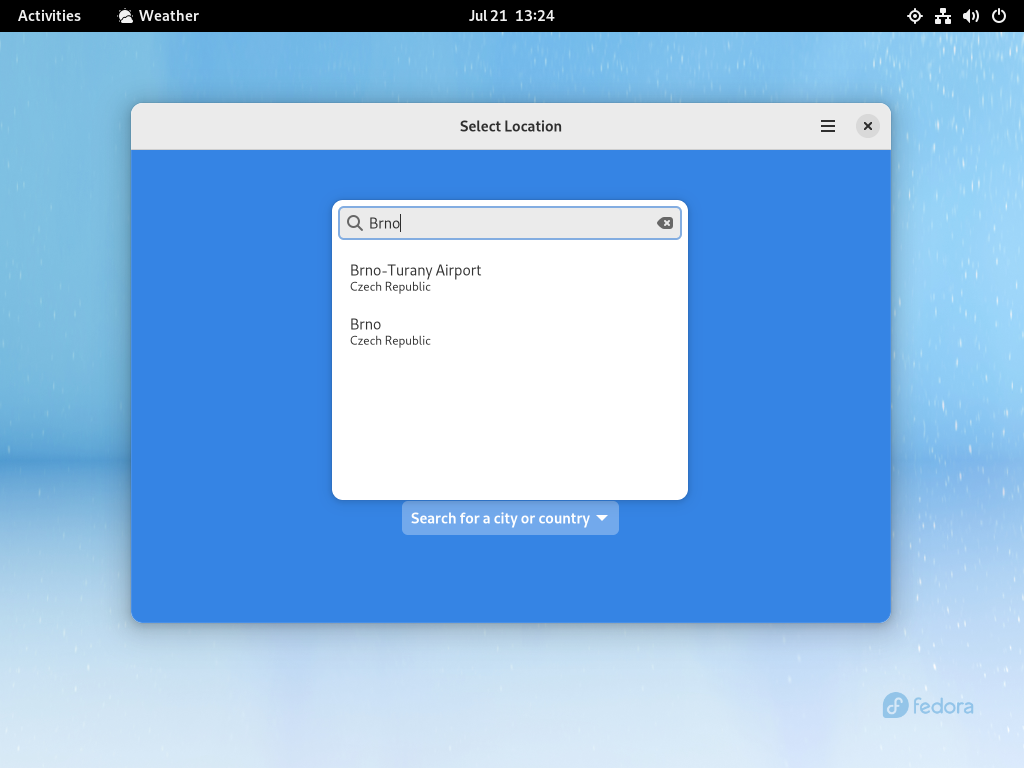Open the hamburger menu in Weather header
1024x768 pixels.
(x=827, y=126)
